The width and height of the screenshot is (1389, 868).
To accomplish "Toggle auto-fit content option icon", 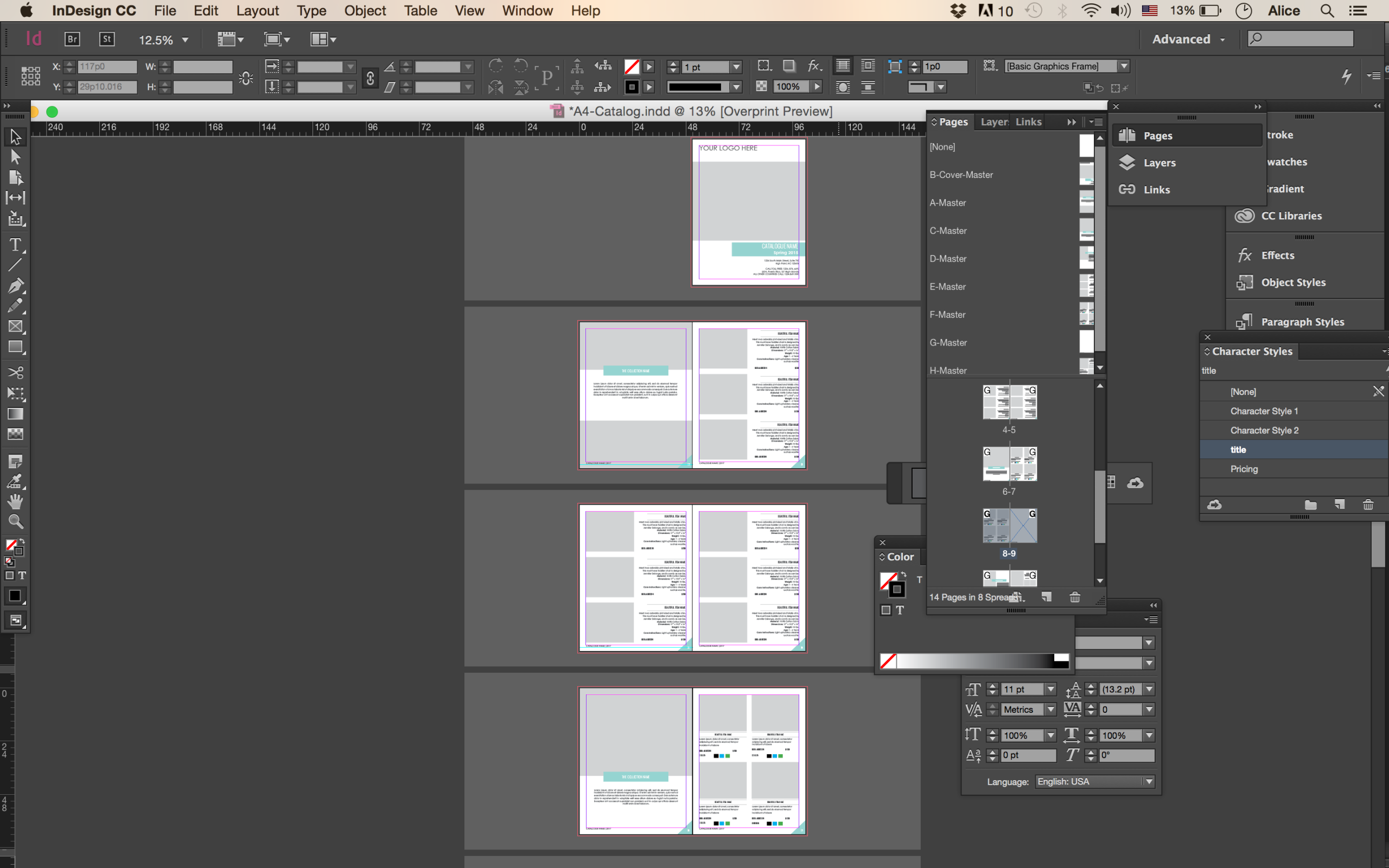I will point(895,66).
